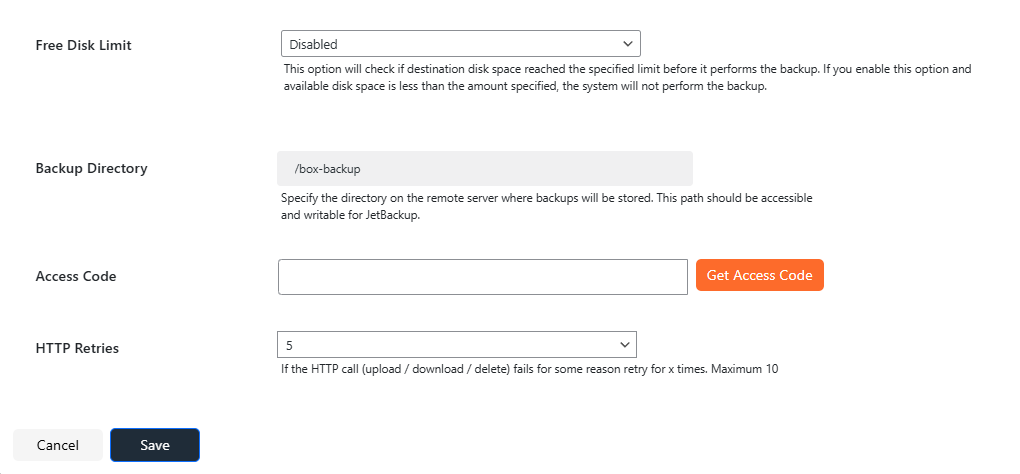Focus the Backup Directory field
Screen dimensions: 1020x474
pos(485,169)
